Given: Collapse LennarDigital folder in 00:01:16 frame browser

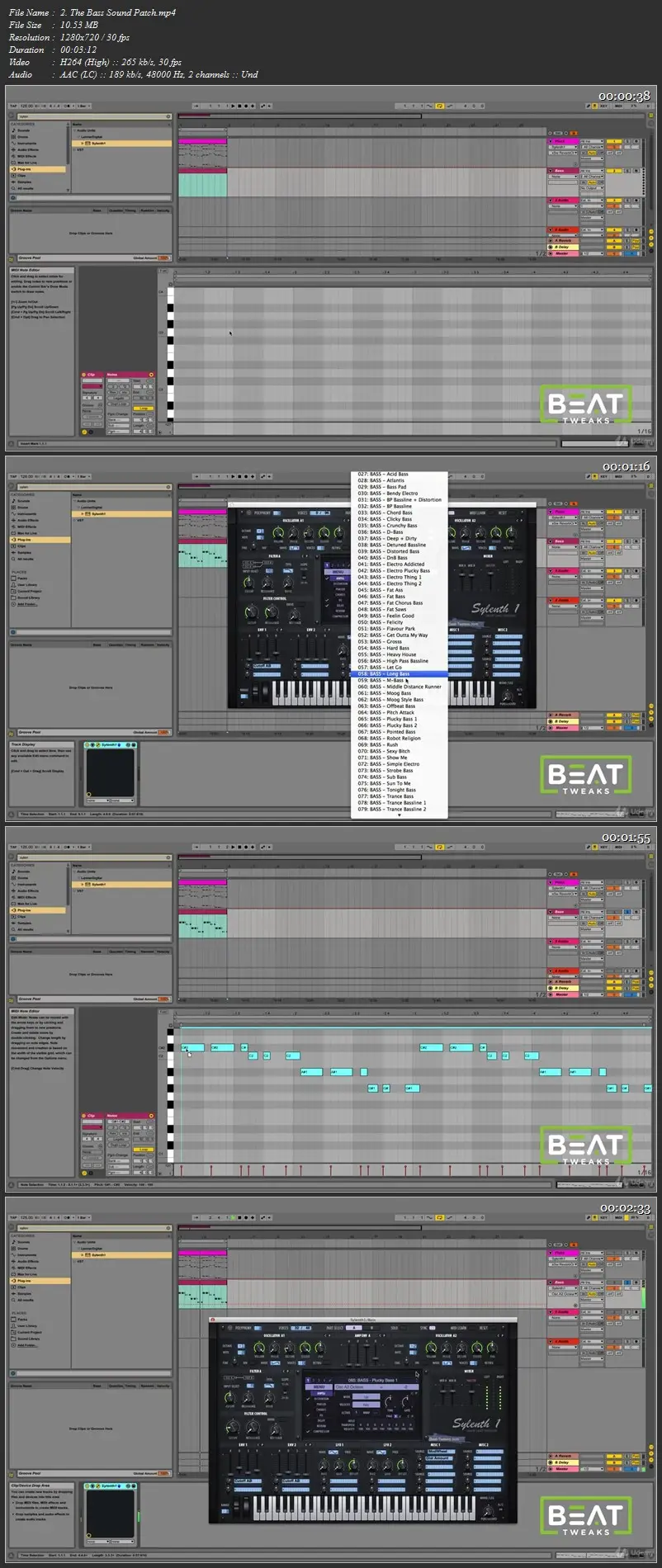Looking at the screenshot, I should (78, 508).
